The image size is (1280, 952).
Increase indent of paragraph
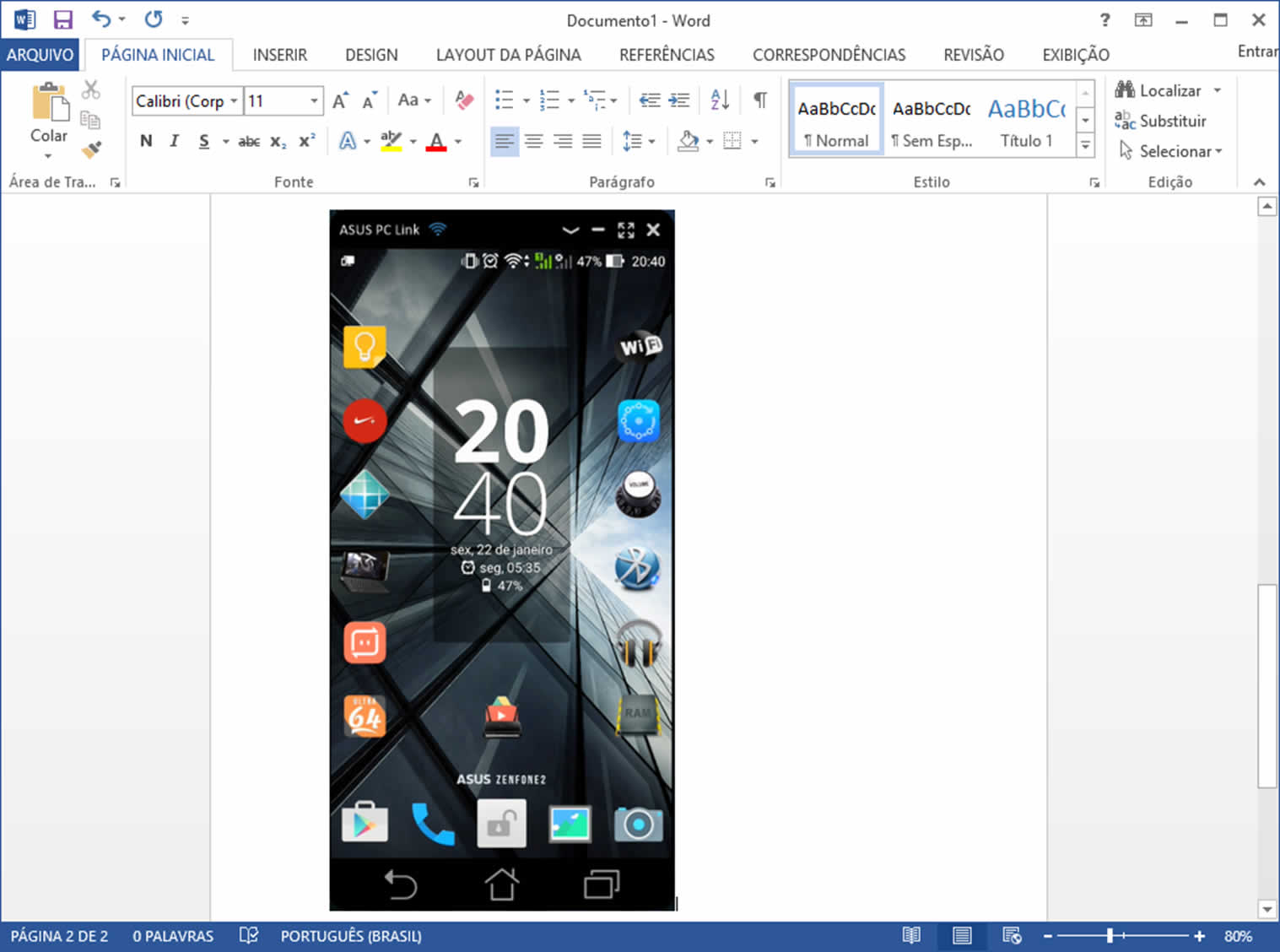tap(679, 100)
